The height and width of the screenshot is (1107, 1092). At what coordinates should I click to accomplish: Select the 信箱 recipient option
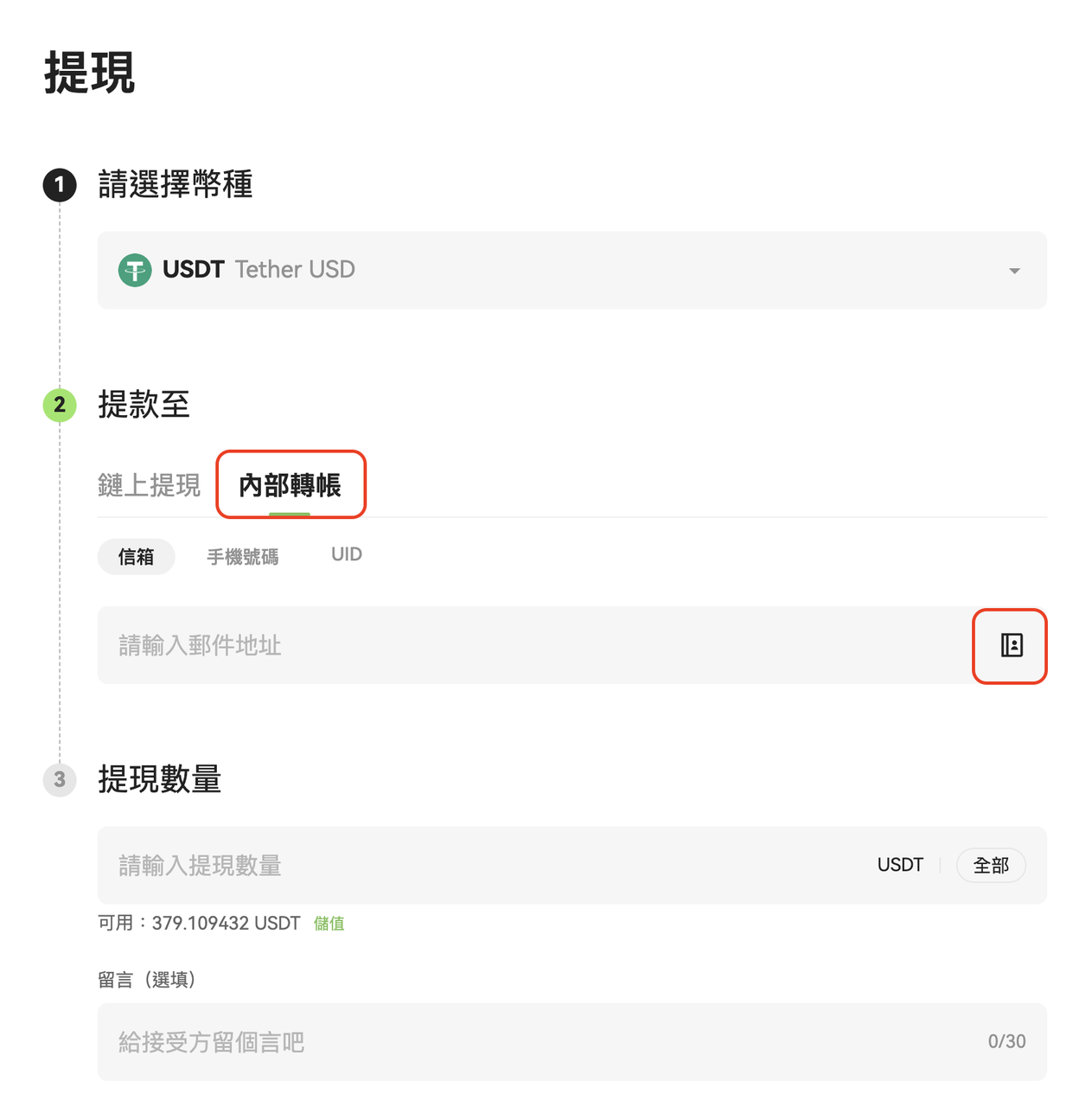[136, 557]
